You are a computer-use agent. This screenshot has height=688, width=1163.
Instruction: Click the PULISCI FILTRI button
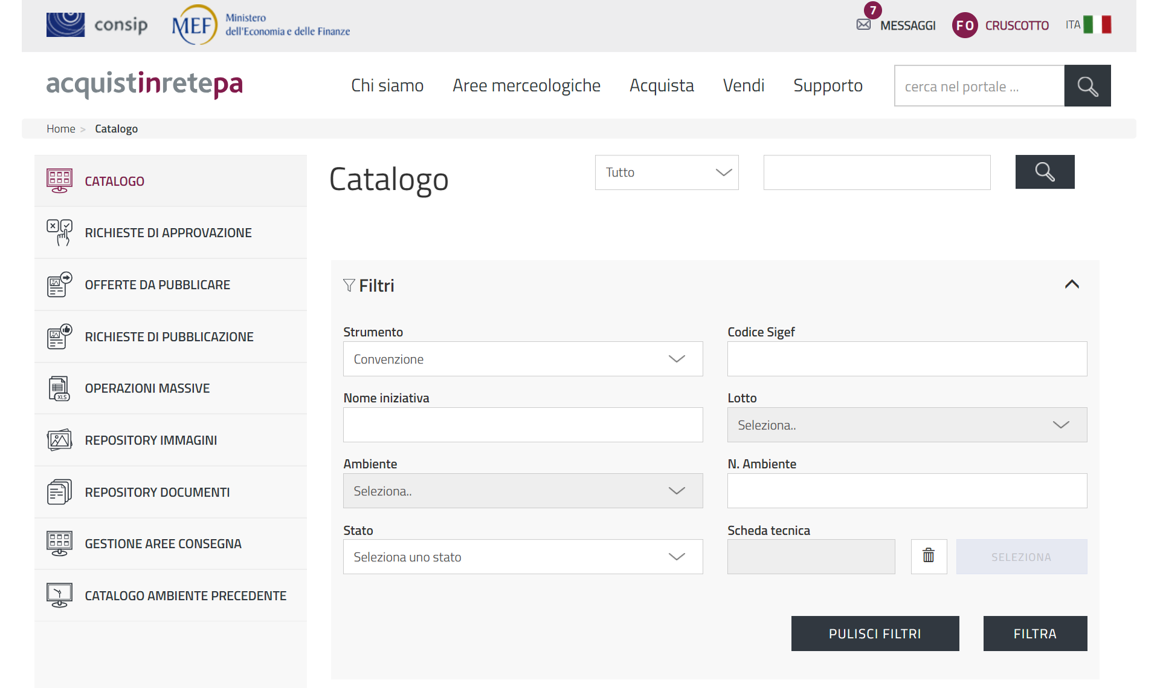tap(874, 634)
